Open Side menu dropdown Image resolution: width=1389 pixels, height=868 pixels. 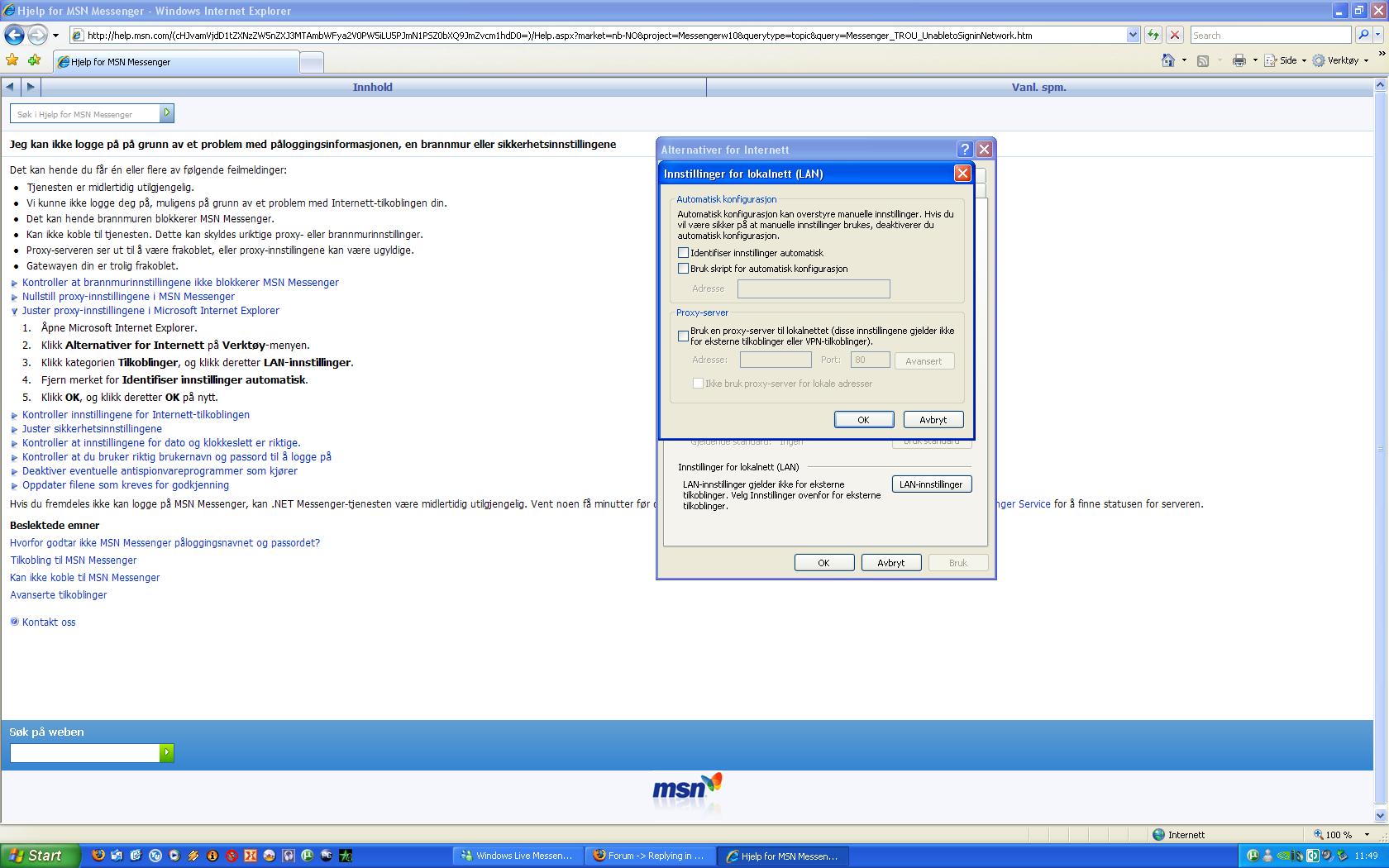click(x=1286, y=60)
